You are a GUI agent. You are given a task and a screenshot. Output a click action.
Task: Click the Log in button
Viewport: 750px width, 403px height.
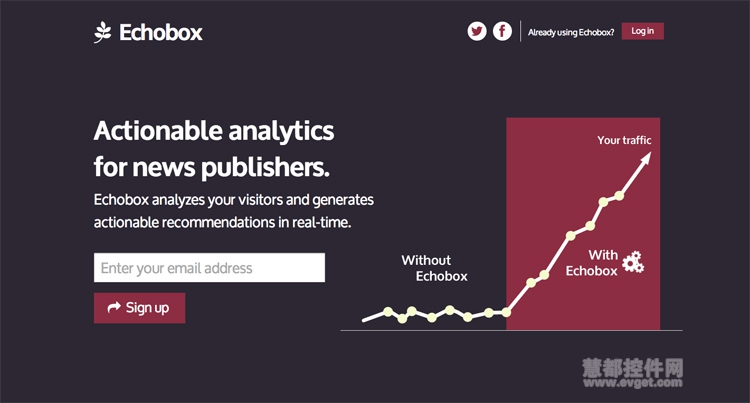coord(642,31)
